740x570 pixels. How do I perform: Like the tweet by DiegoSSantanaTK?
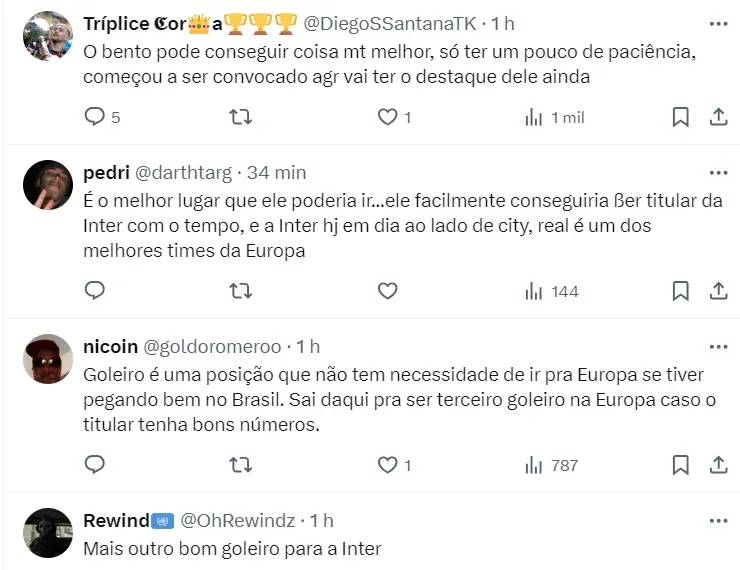coord(388,117)
